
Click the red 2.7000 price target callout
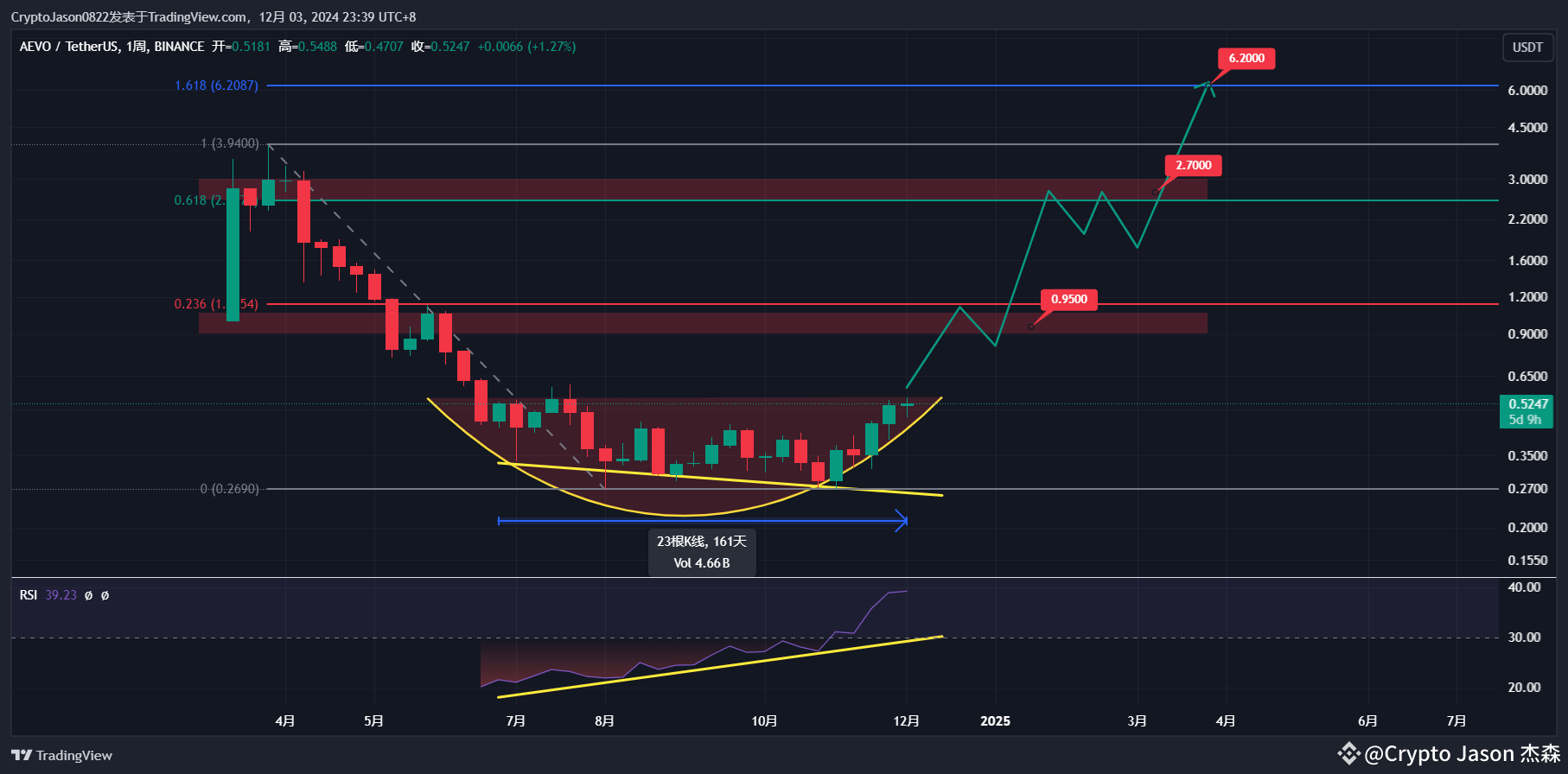[x=1193, y=165]
